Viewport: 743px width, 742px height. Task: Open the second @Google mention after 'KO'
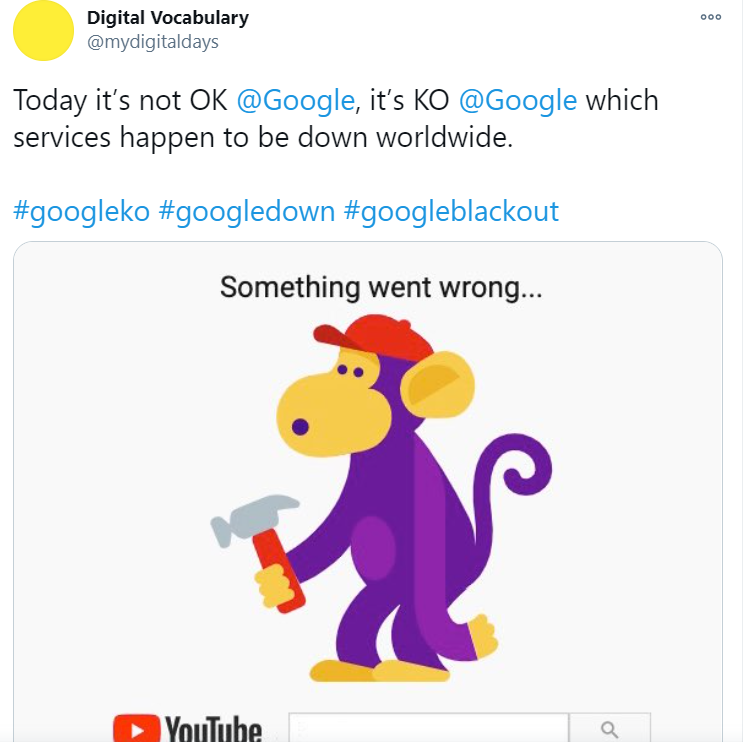pyautogui.click(x=518, y=100)
